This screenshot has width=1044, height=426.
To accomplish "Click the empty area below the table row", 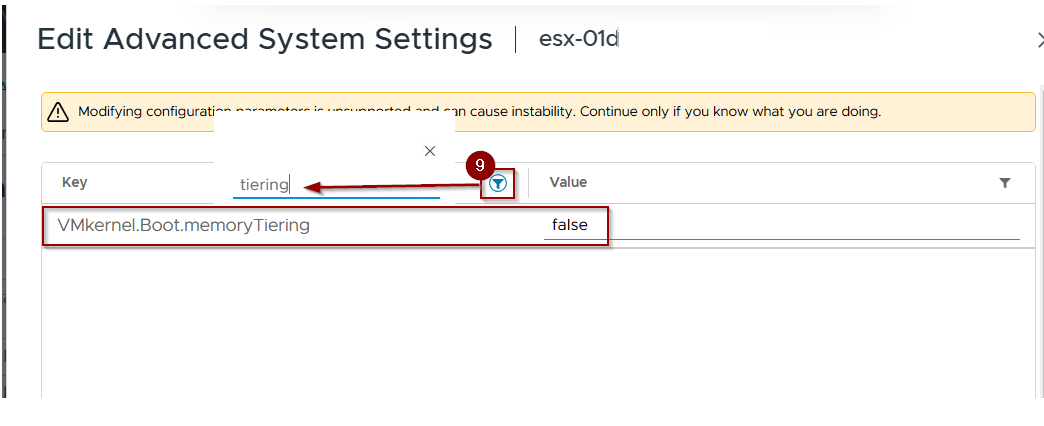I will [500, 320].
